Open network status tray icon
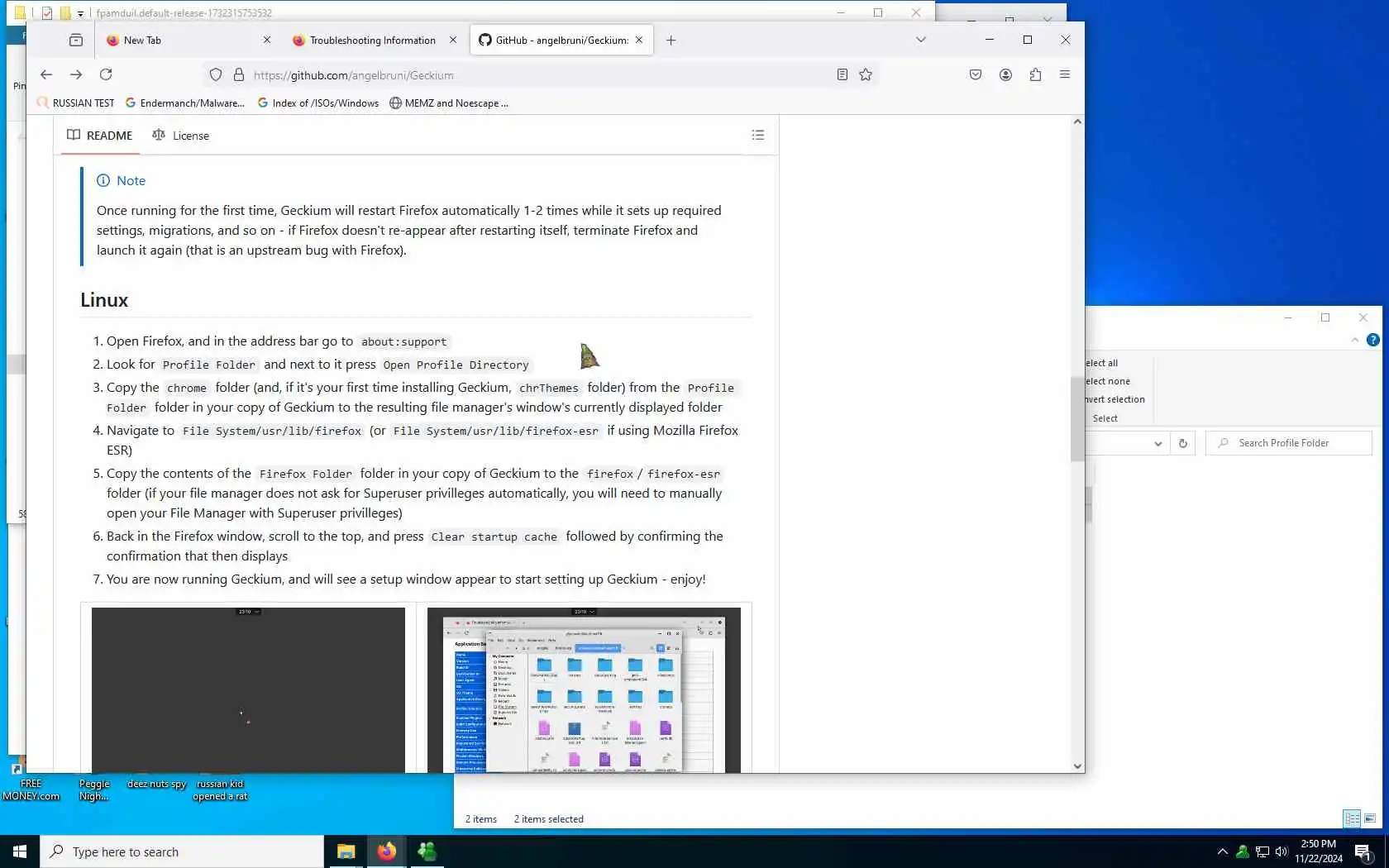This screenshot has height=868, width=1389. (x=1262, y=851)
